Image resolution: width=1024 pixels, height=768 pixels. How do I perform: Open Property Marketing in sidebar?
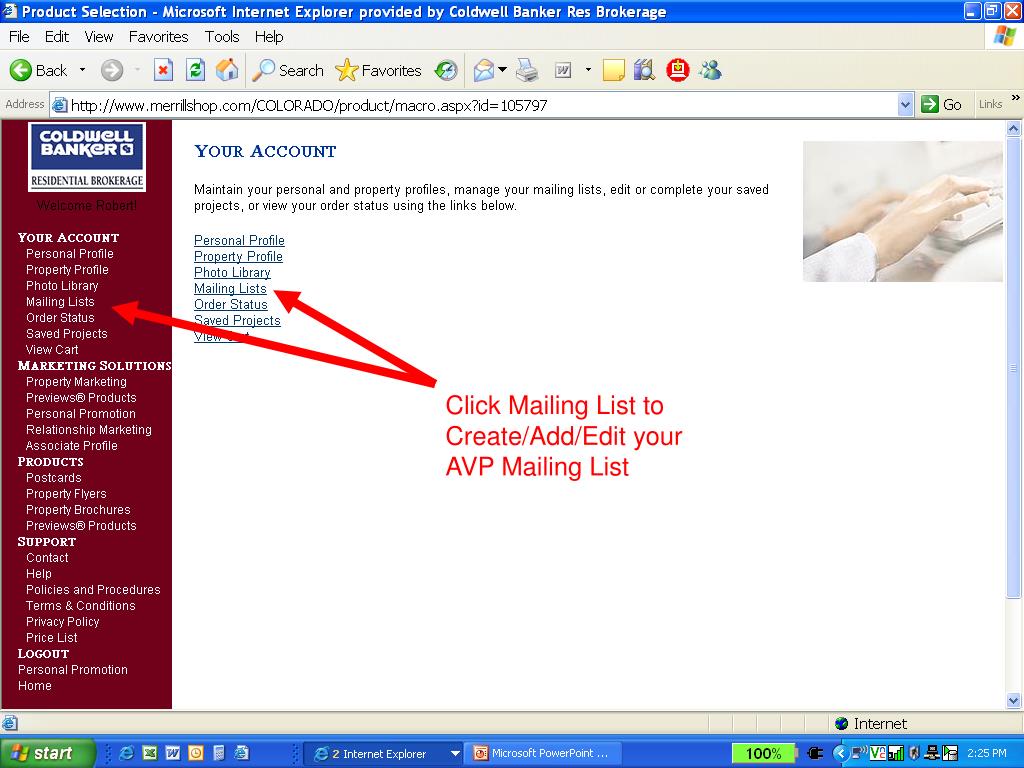pos(76,382)
